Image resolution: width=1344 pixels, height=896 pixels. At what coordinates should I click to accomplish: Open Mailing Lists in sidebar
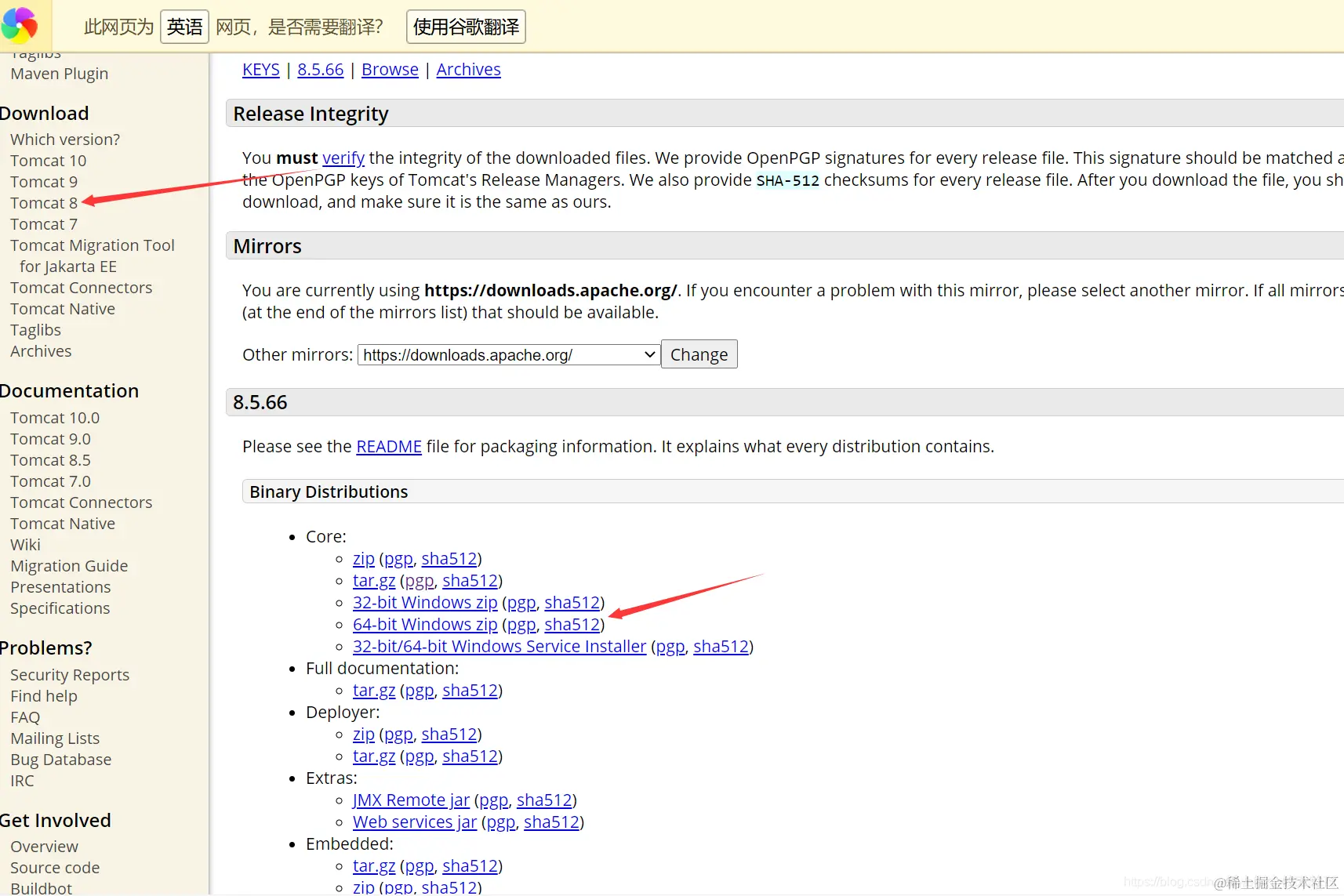coord(55,738)
